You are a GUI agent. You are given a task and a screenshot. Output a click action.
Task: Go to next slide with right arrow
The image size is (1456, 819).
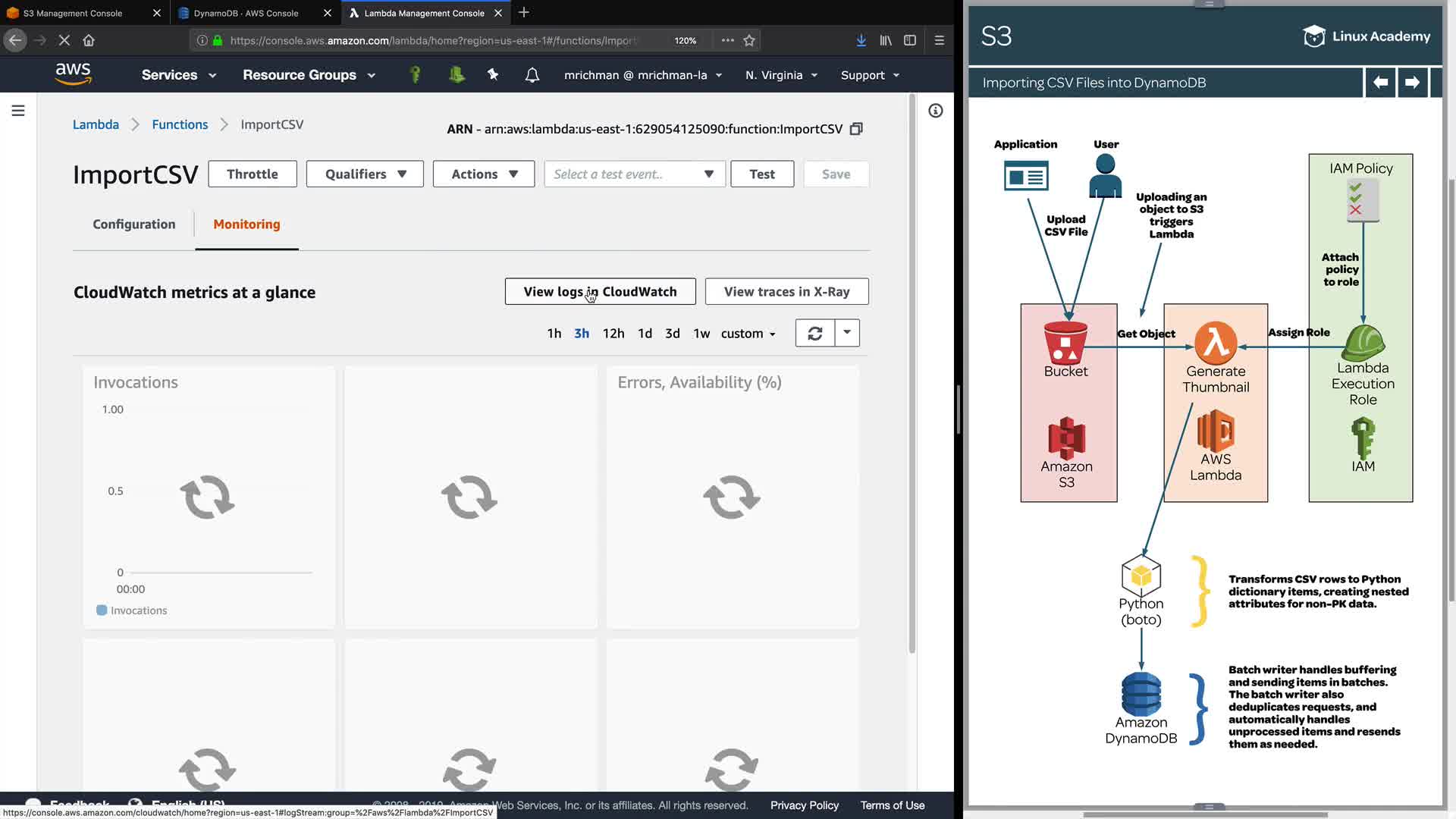coord(1412,83)
